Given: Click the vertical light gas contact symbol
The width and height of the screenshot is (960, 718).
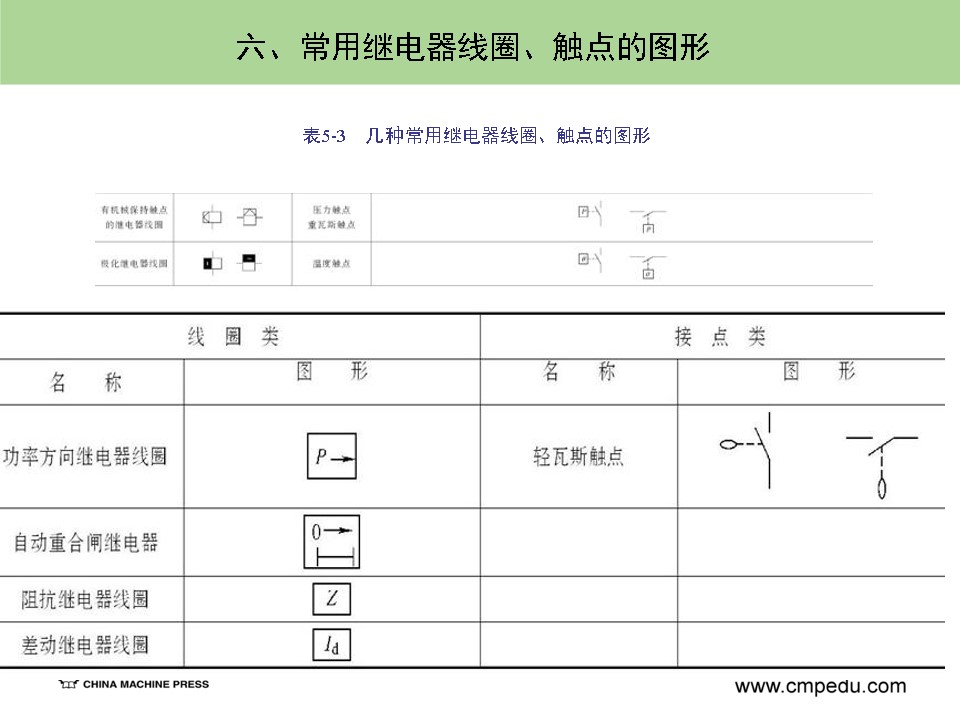Looking at the screenshot, I should (x=748, y=449).
